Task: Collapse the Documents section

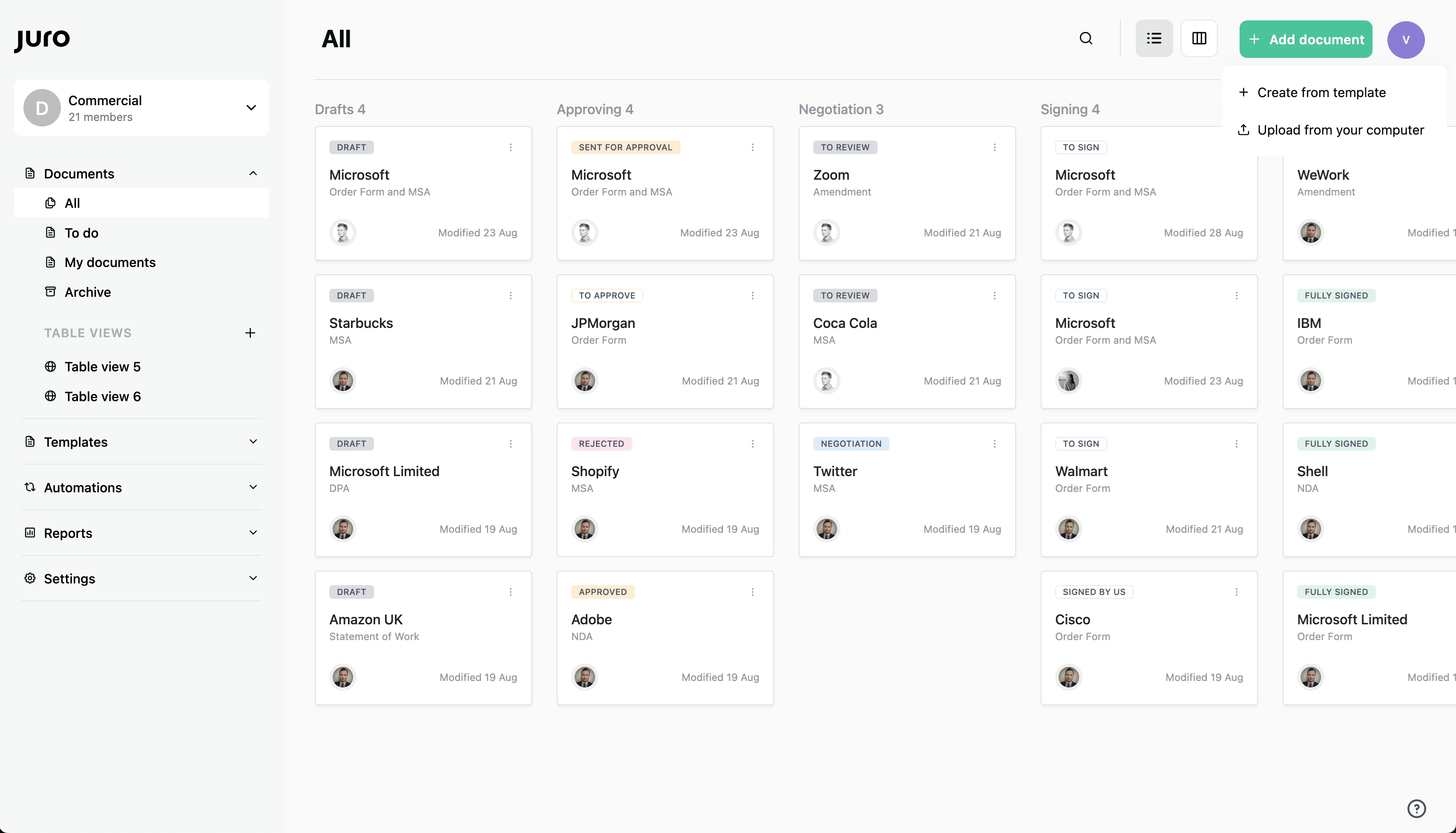Action: click(253, 173)
